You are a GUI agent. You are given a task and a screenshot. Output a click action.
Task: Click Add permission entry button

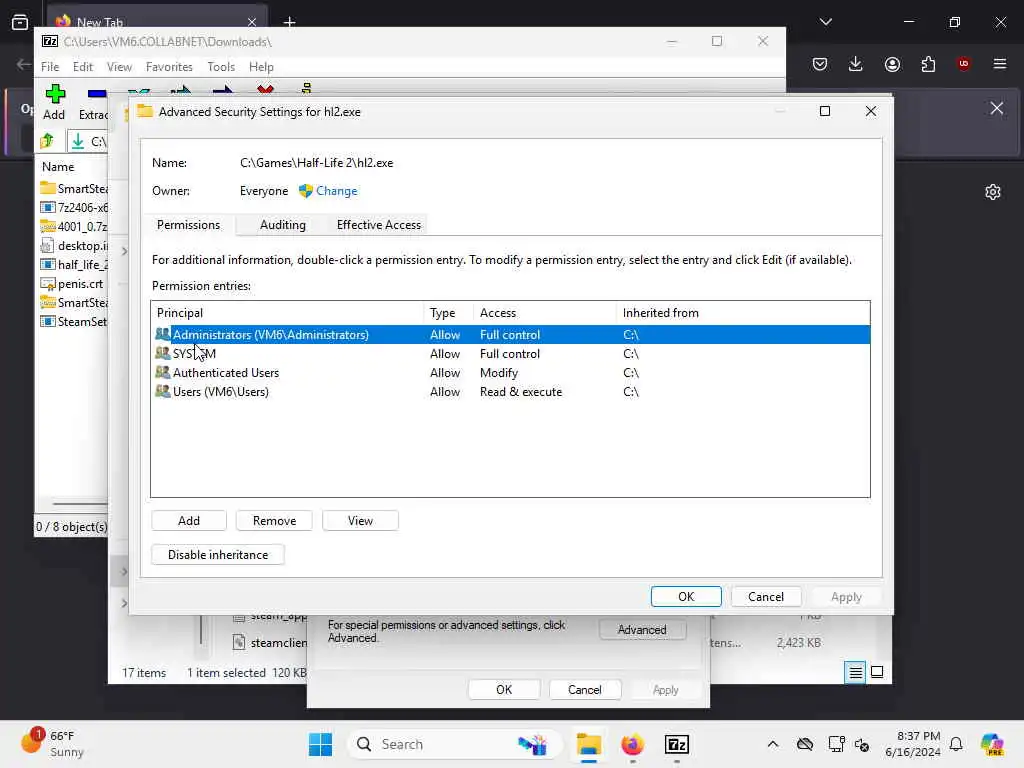coord(189,520)
